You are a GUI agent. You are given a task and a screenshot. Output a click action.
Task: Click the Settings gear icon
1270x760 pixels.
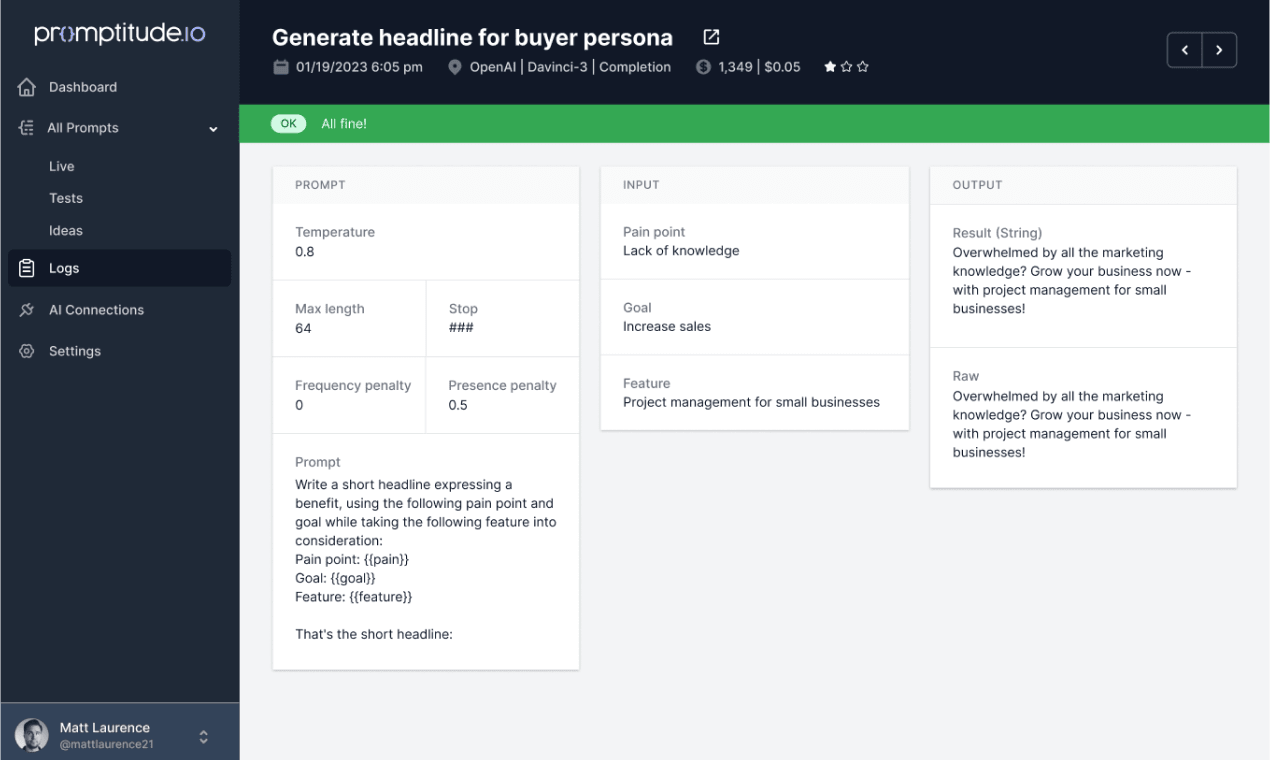(27, 351)
